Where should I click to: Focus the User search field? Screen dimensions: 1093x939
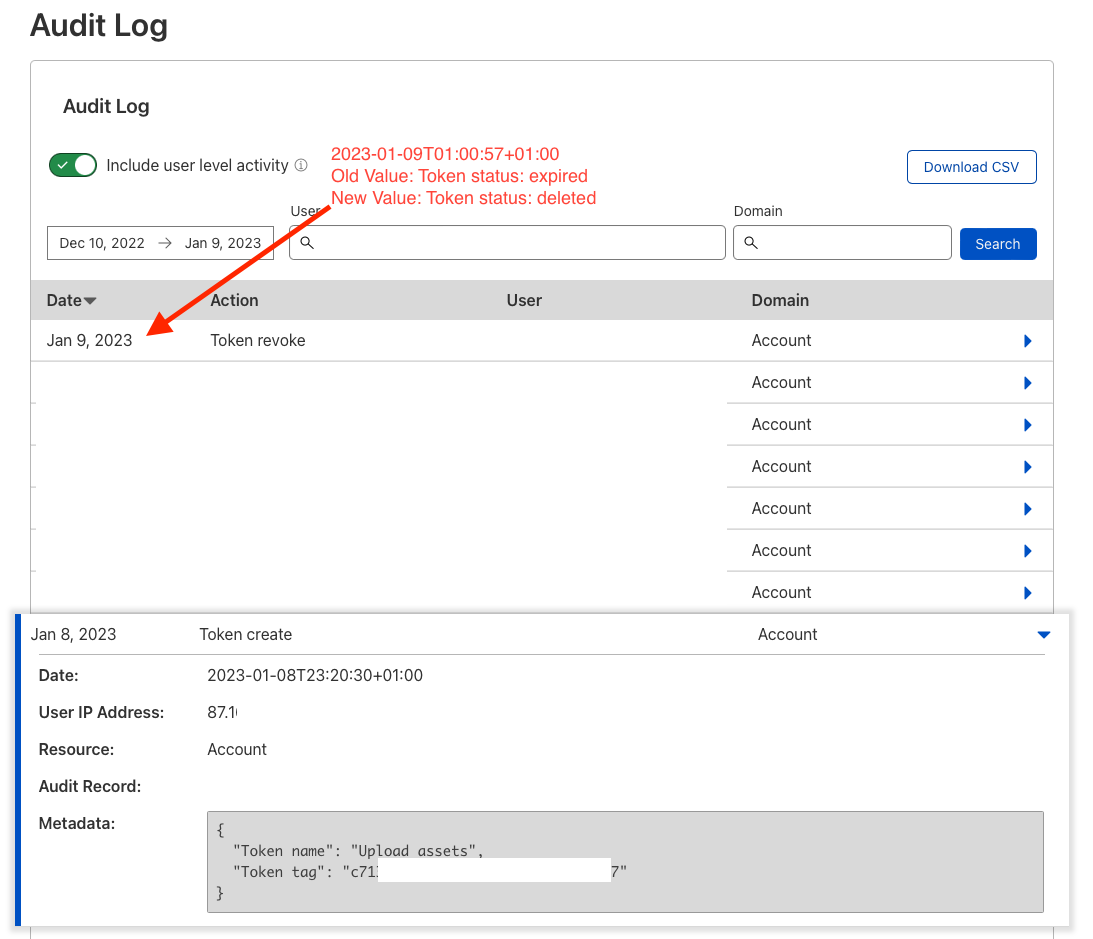(x=507, y=243)
